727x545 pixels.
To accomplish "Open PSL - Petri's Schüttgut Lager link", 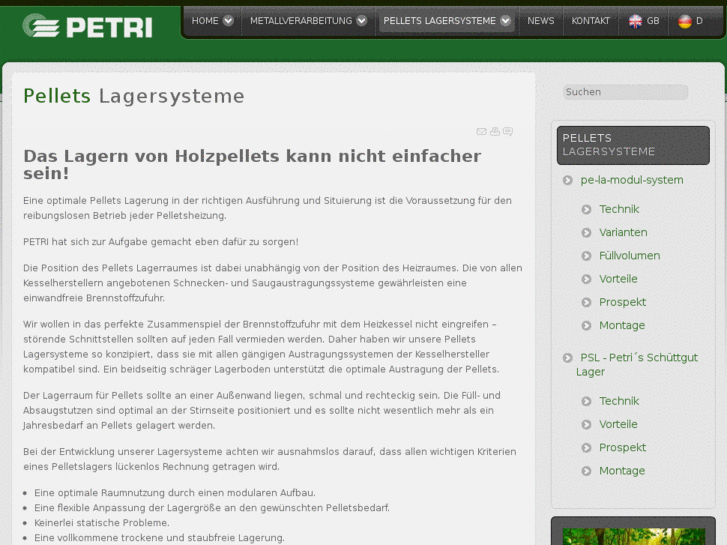I will click(637, 365).
